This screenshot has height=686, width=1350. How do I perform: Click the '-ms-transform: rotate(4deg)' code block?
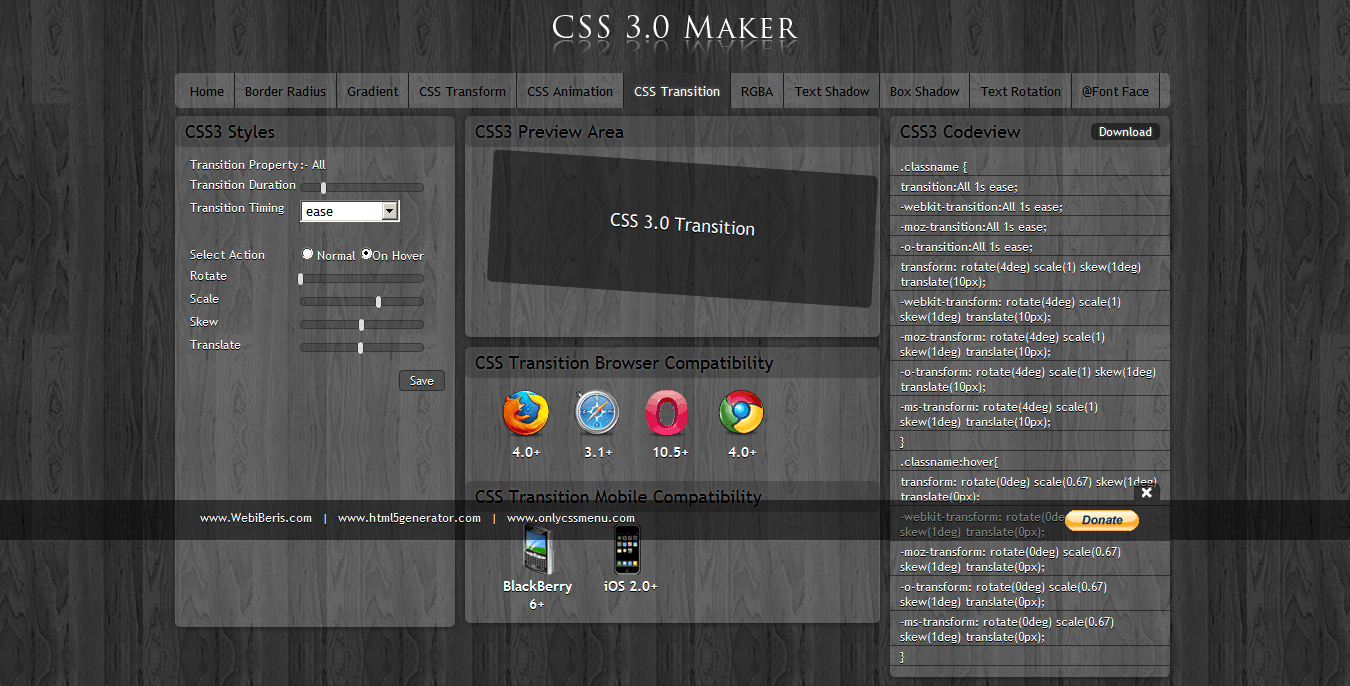click(x=1030, y=414)
